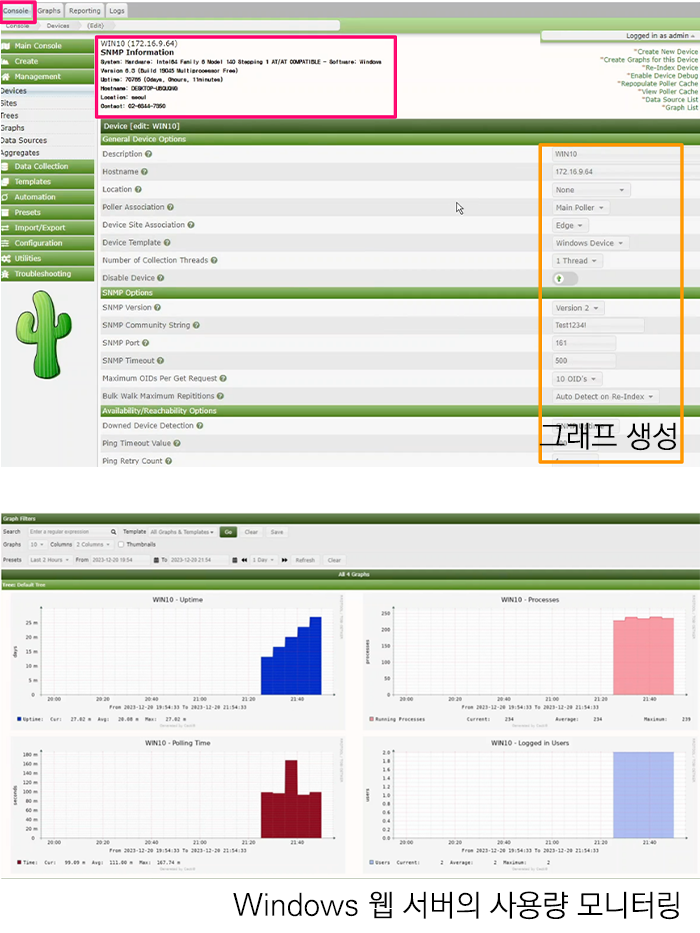Shift time span forward with forward arrows

tap(285, 560)
